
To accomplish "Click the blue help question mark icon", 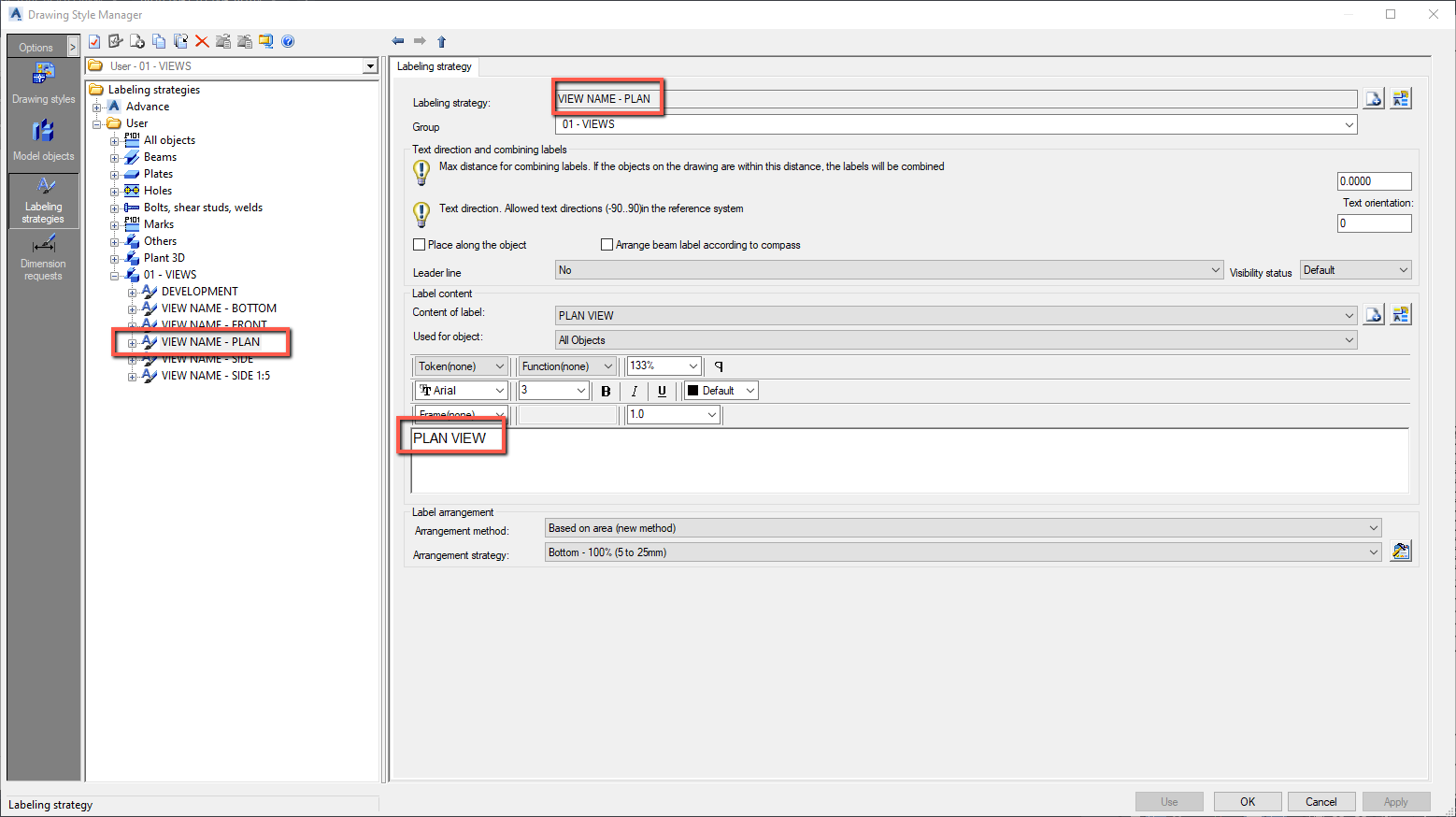I will pos(288,41).
